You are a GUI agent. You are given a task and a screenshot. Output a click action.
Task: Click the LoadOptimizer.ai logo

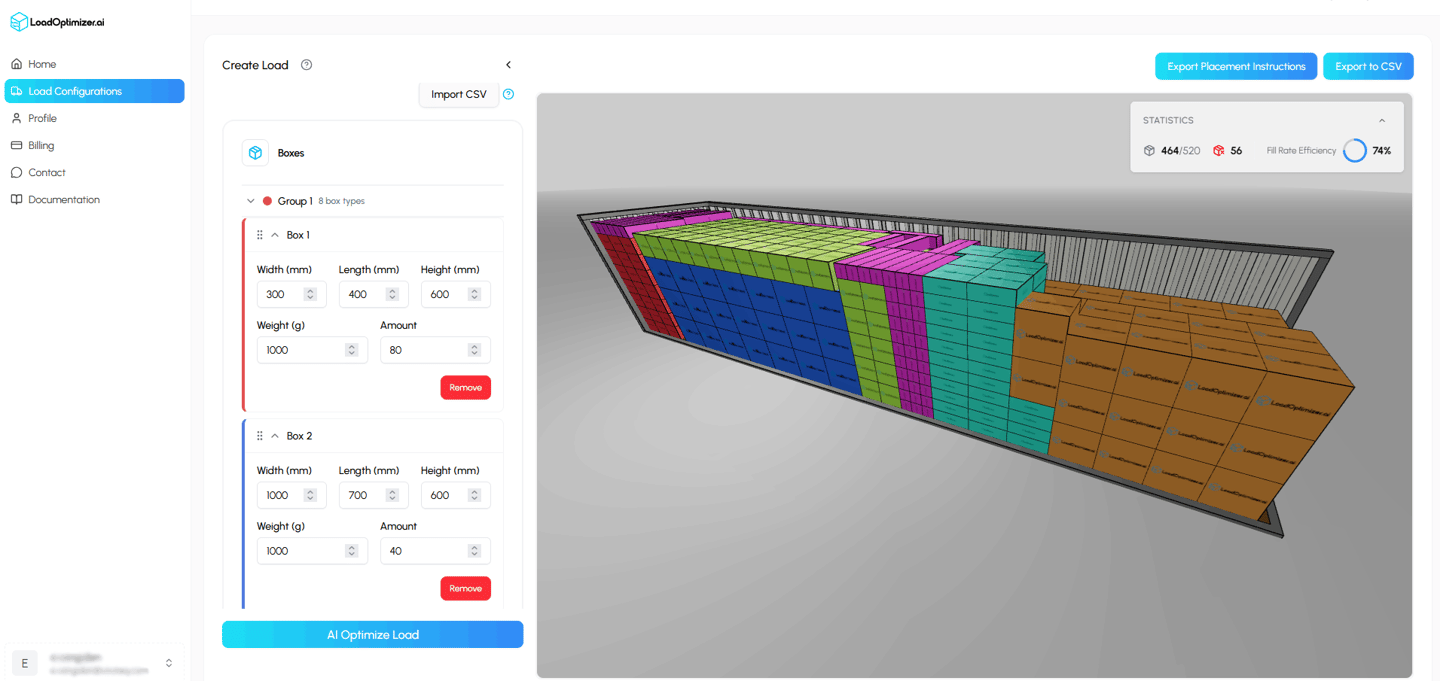pyautogui.click(x=57, y=22)
